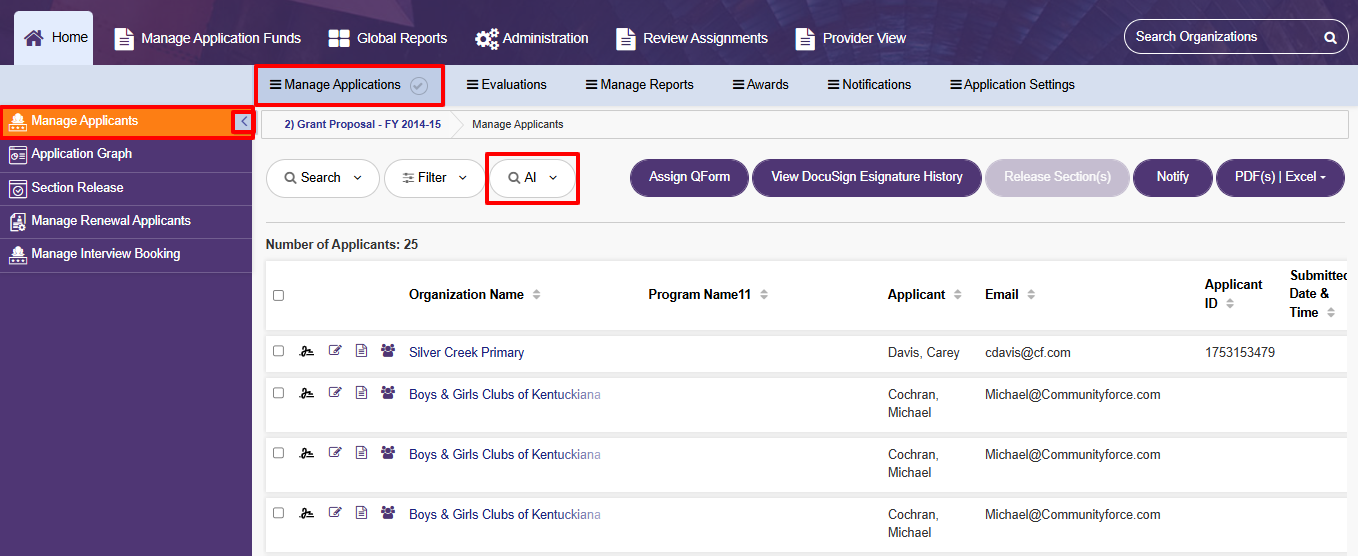Check the Silver Creek Primary row checkbox

[279, 351]
